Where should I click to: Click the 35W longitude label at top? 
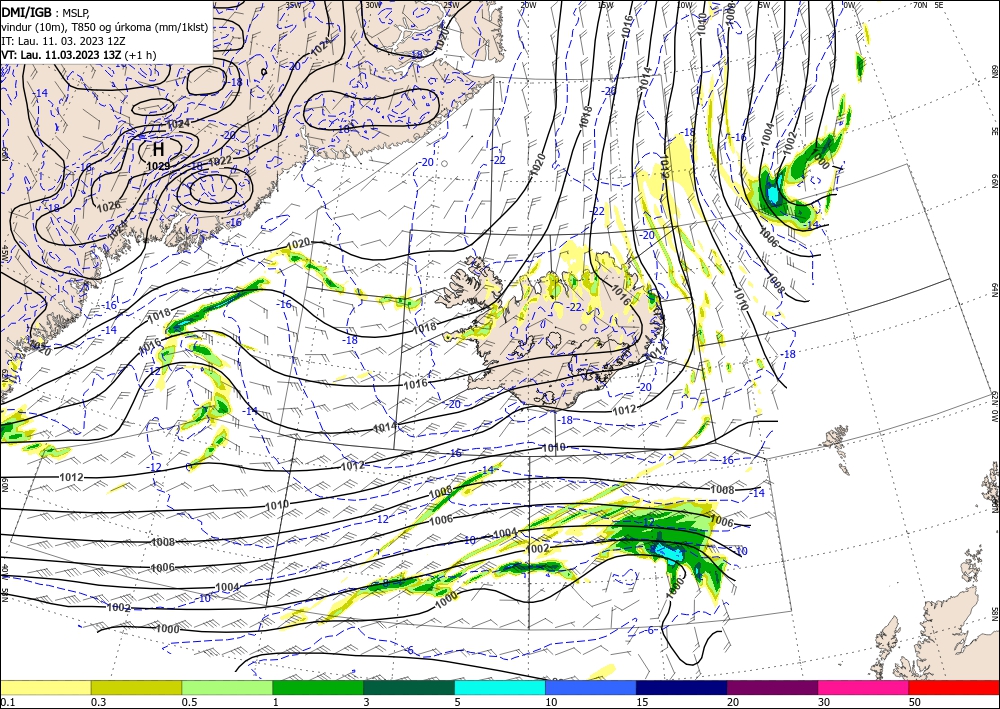pos(294,4)
